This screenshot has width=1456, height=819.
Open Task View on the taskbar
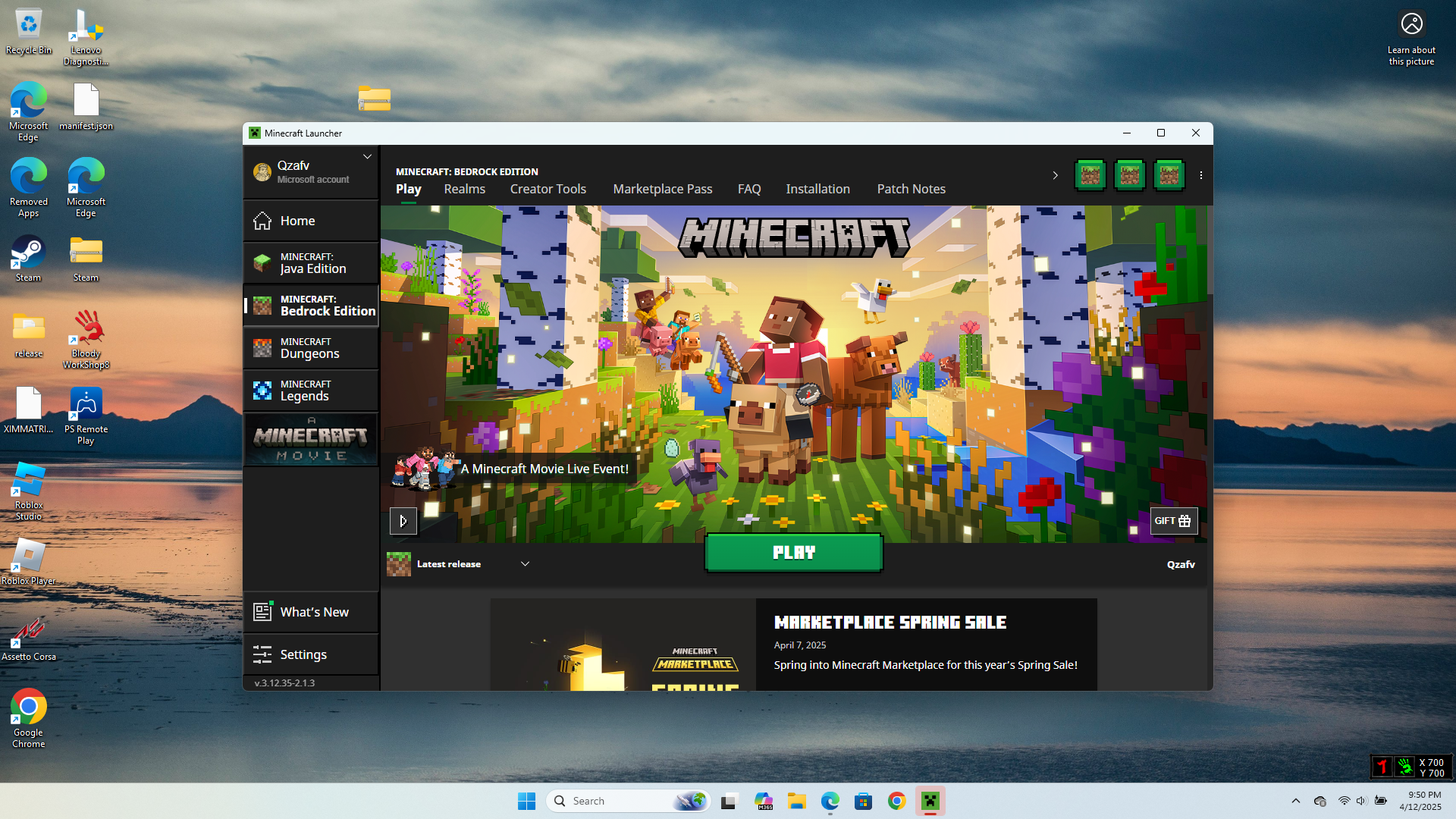[x=729, y=801]
